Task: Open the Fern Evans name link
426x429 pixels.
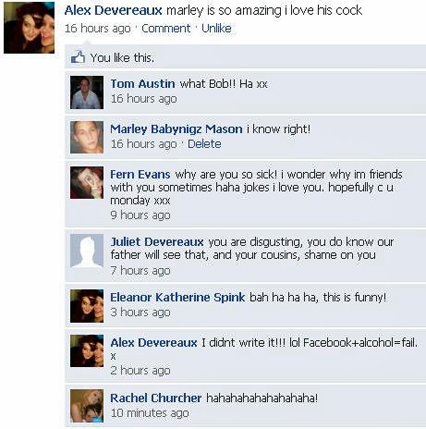Action: (140, 174)
